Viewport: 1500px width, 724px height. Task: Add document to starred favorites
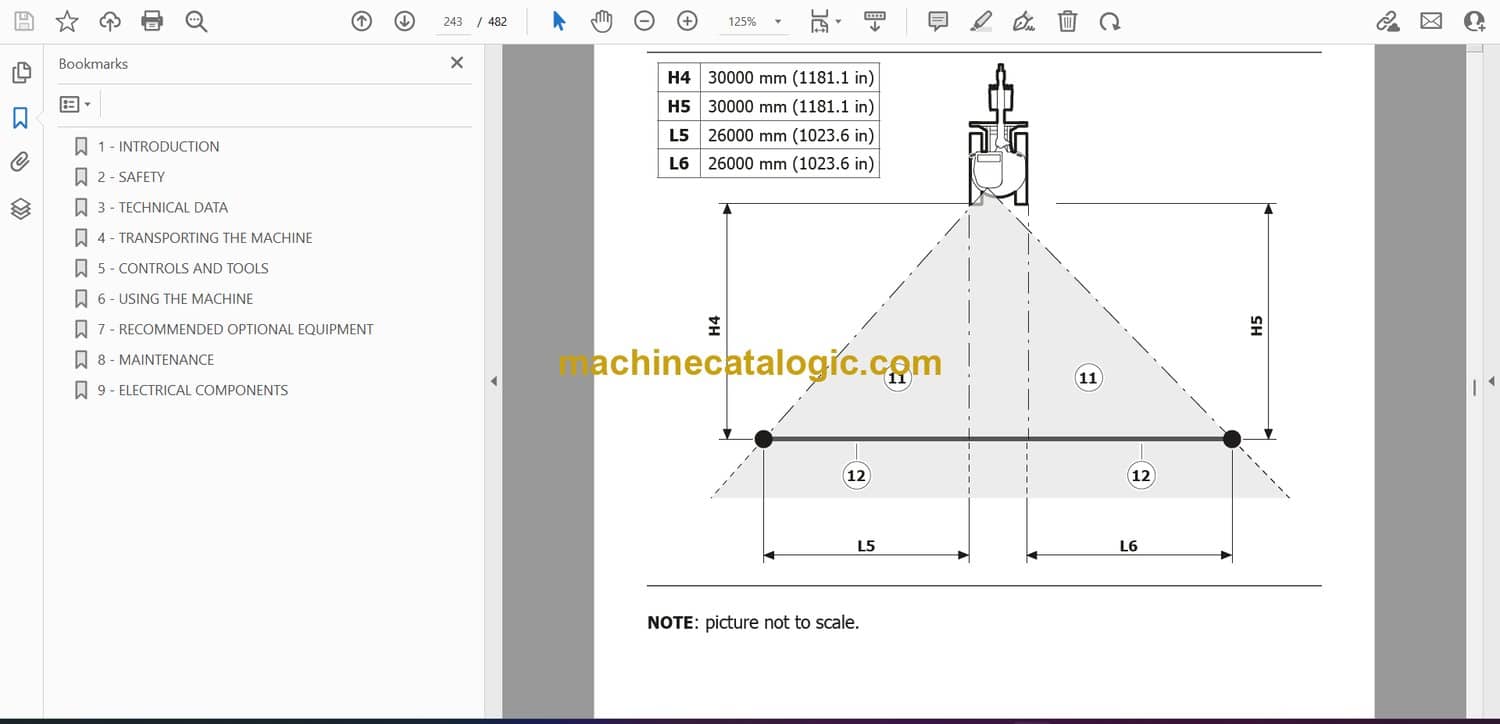click(x=67, y=21)
